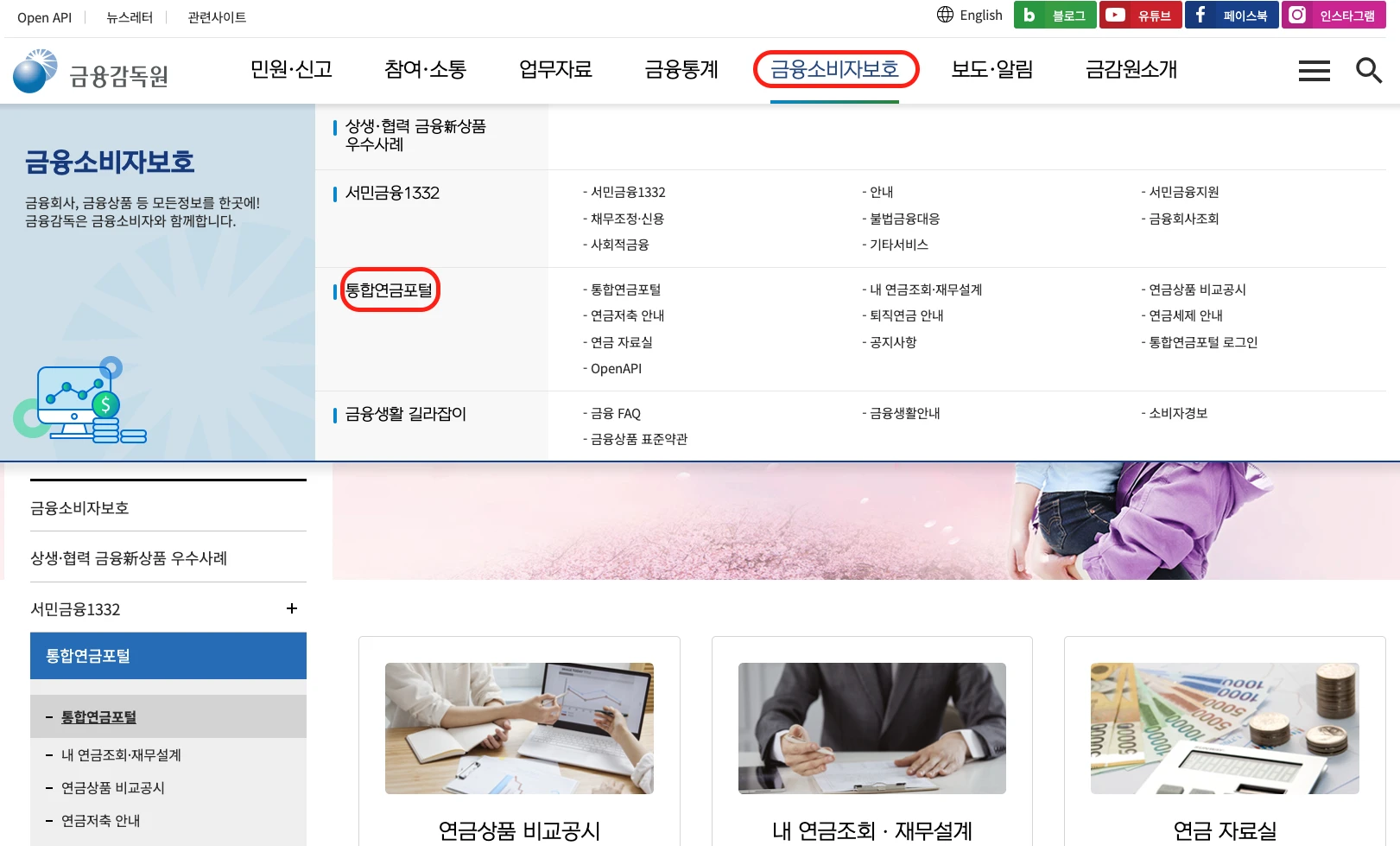Select 연금상품 비교공시 in the left sidebar
The width and height of the screenshot is (1400, 846).
coord(112,788)
